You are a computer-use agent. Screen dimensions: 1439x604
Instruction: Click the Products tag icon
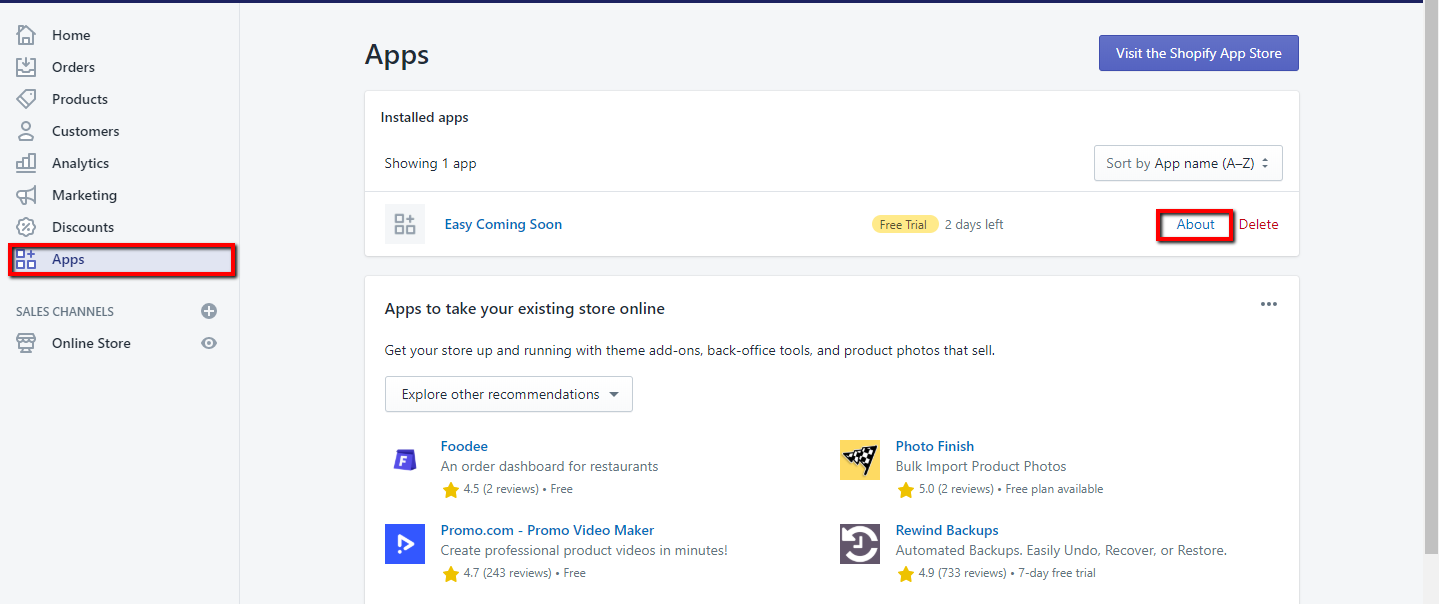(26, 99)
